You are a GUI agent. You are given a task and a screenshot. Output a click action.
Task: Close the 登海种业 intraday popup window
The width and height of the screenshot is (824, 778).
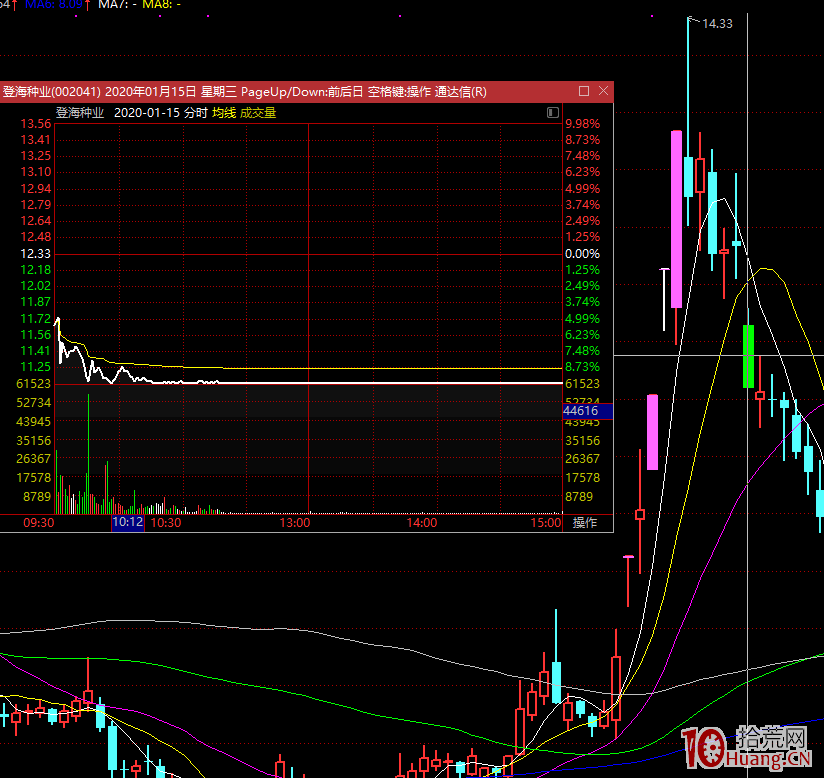pyautogui.click(x=603, y=91)
